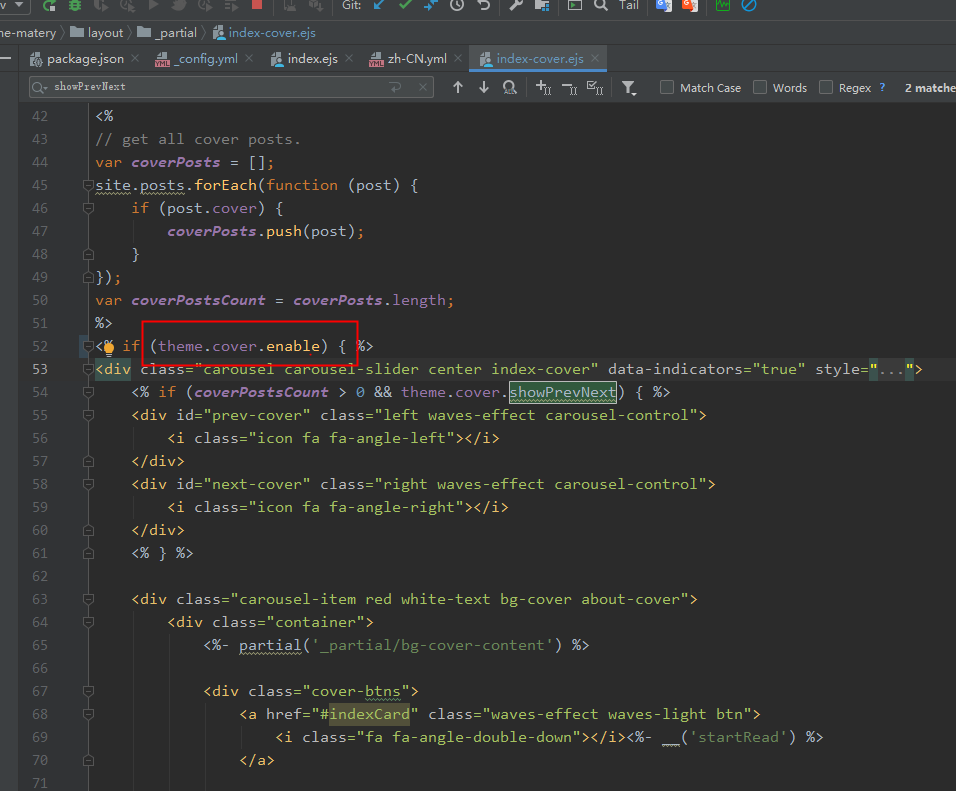Close the index.ejs tab
The height and width of the screenshot is (791, 956).
click(349, 58)
